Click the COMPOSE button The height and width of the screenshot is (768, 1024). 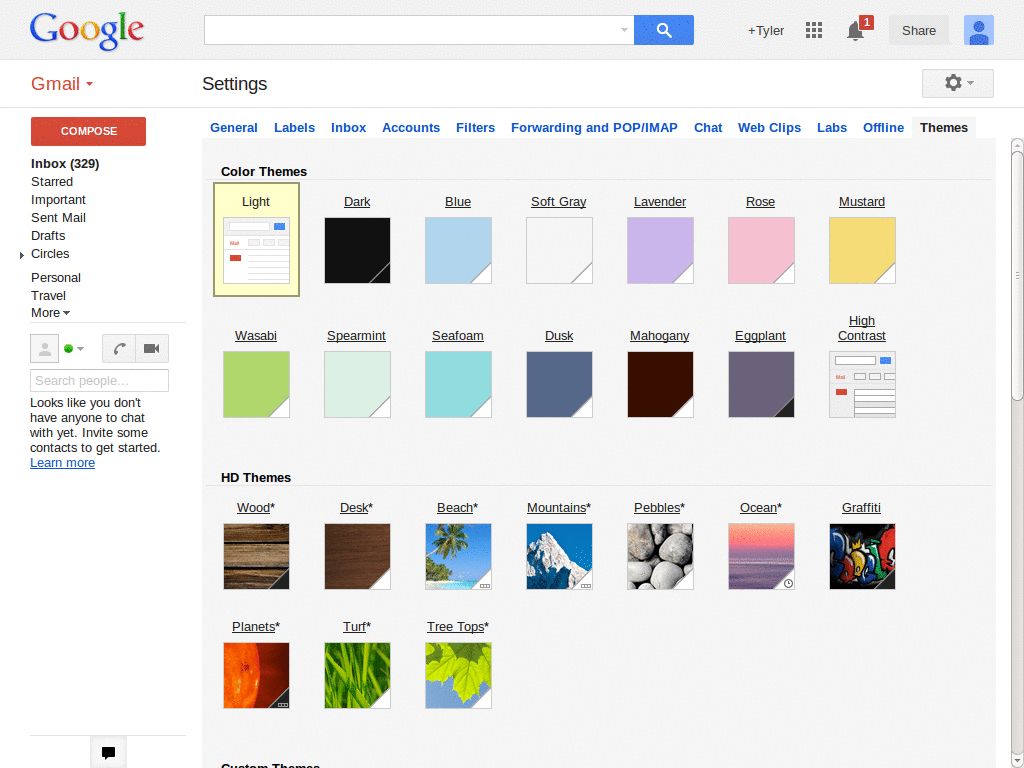(x=88, y=131)
